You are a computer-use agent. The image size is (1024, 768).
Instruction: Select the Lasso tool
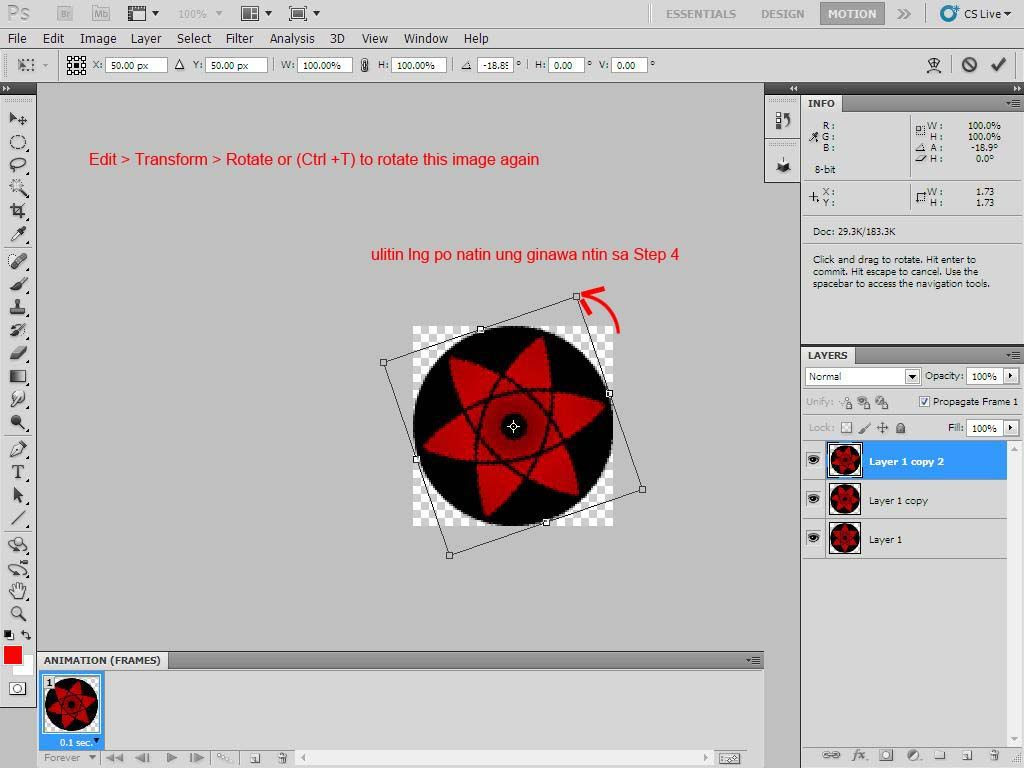tap(18, 165)
